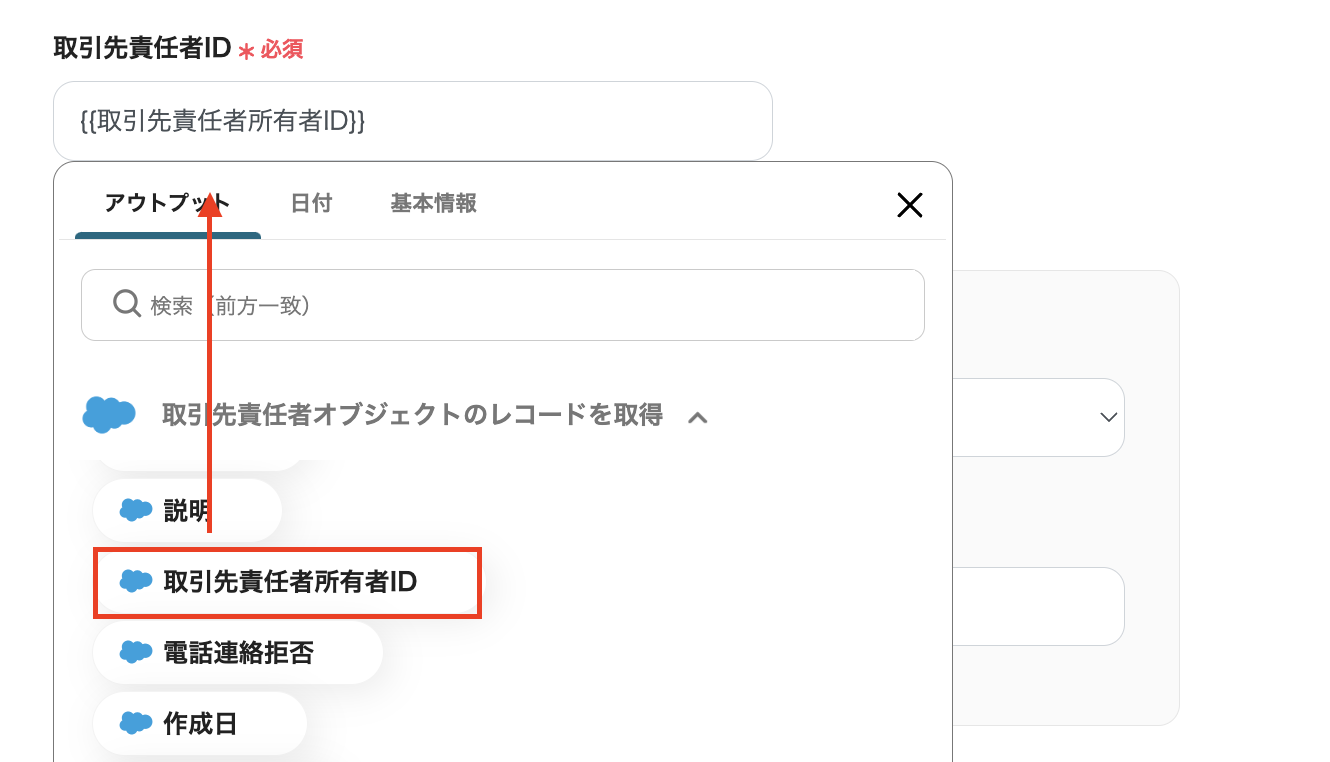Click the cloud icon on the 取引先責任者所有者ID chip
Image resolution: width=1330 pixels, height=762 pixels.
pos(136,582)
